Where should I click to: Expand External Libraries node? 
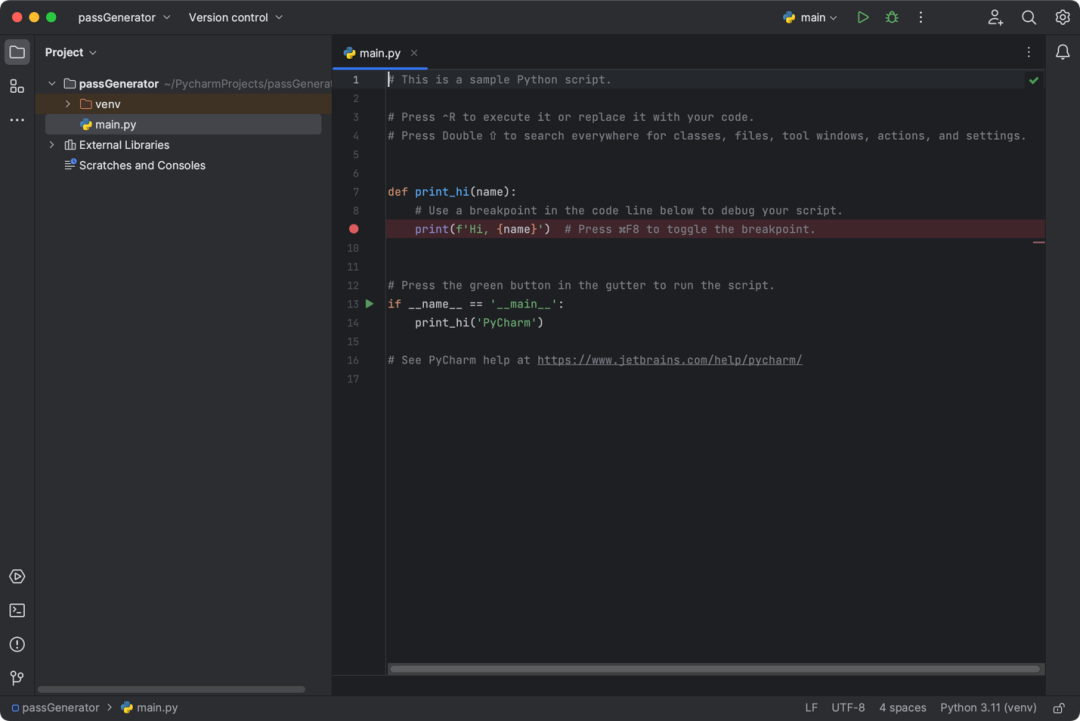coord(52,145)
